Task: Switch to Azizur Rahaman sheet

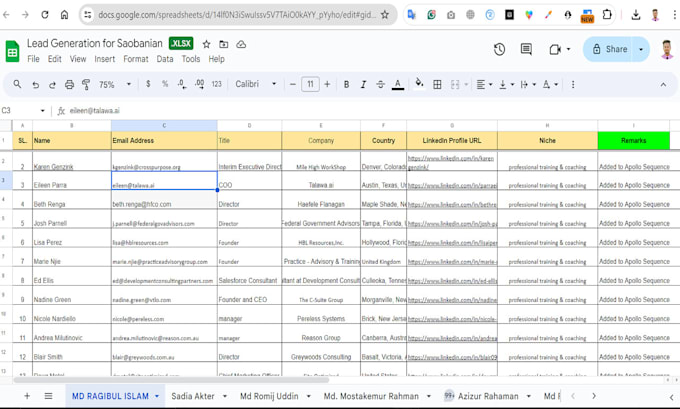Action: point(488,396)
